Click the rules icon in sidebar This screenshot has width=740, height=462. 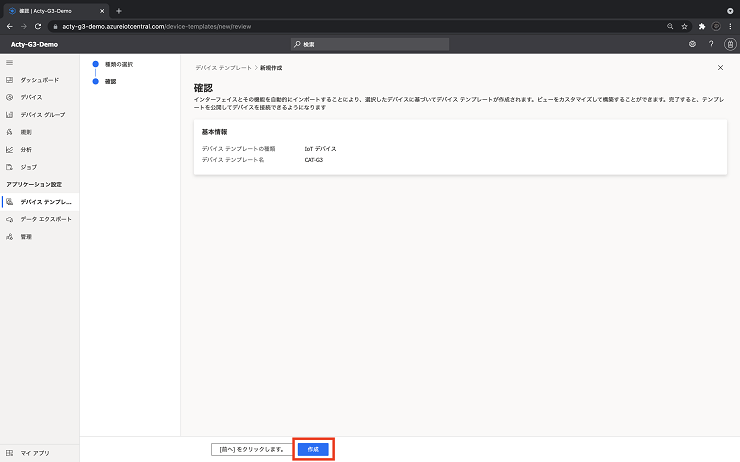[x=9, y=132]
